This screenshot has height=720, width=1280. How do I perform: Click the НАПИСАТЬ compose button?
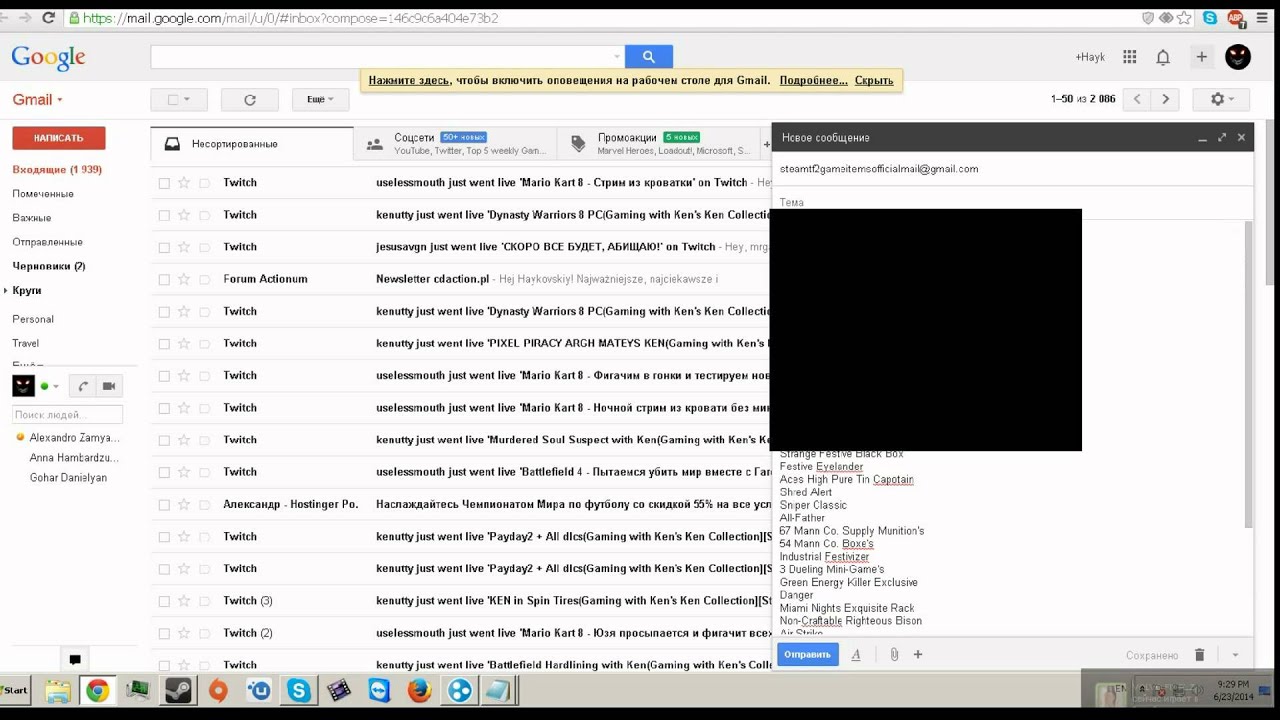58,138
